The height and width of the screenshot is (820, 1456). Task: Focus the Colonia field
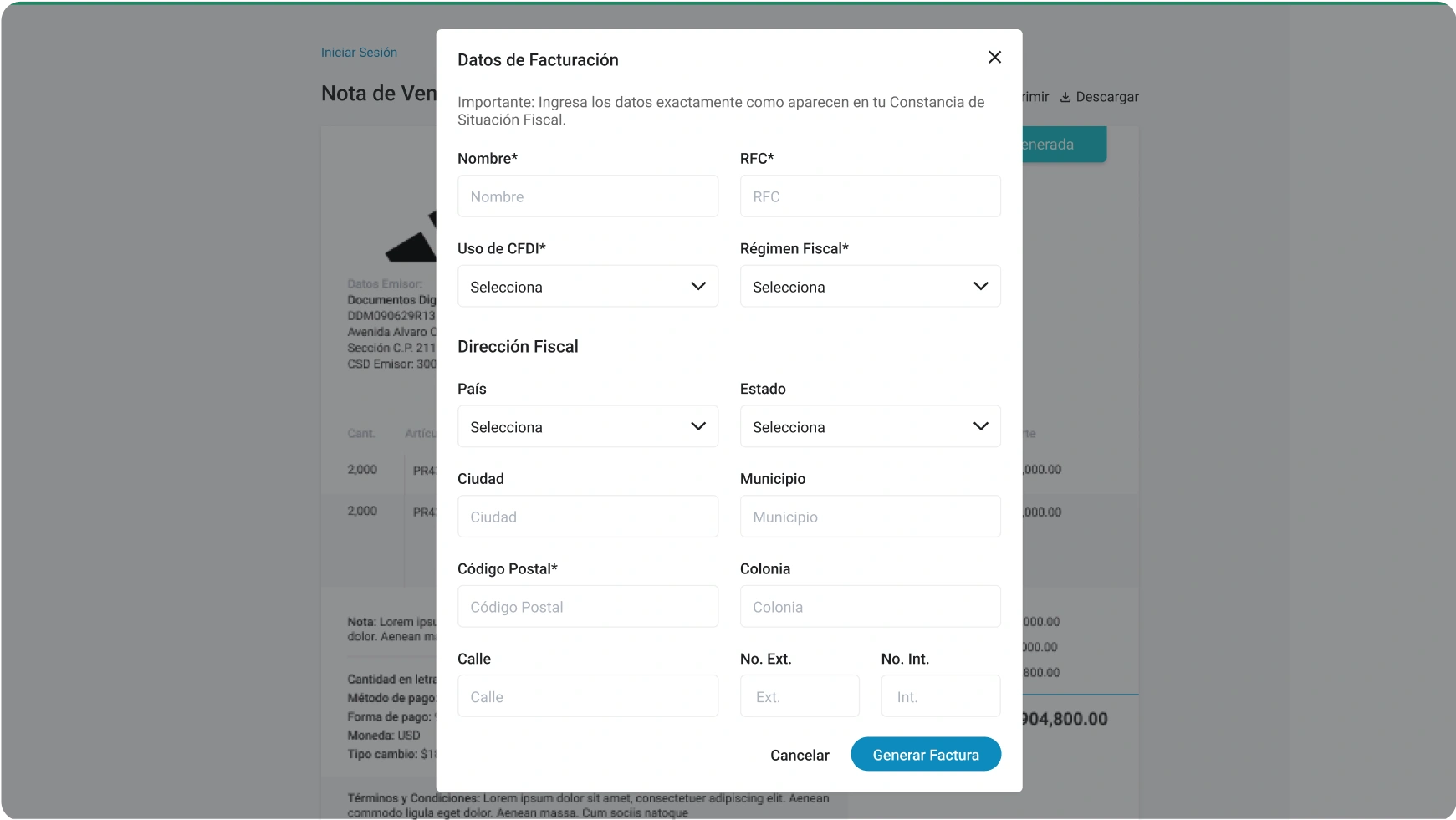[870, 607]
